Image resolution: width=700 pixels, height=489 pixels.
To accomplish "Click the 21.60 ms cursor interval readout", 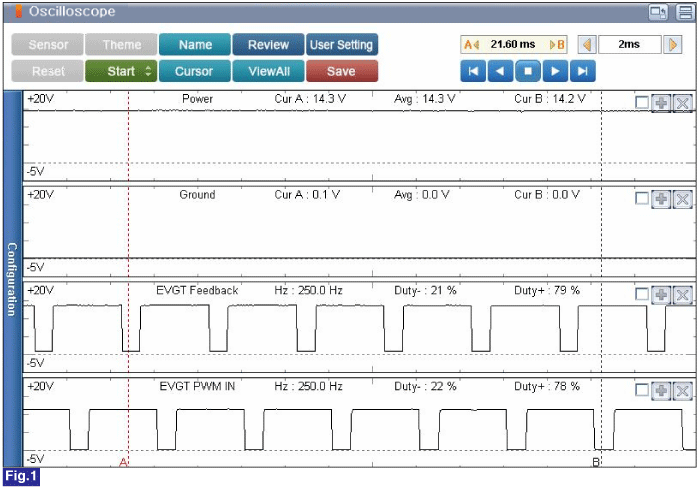I will (x=513, y=45).
